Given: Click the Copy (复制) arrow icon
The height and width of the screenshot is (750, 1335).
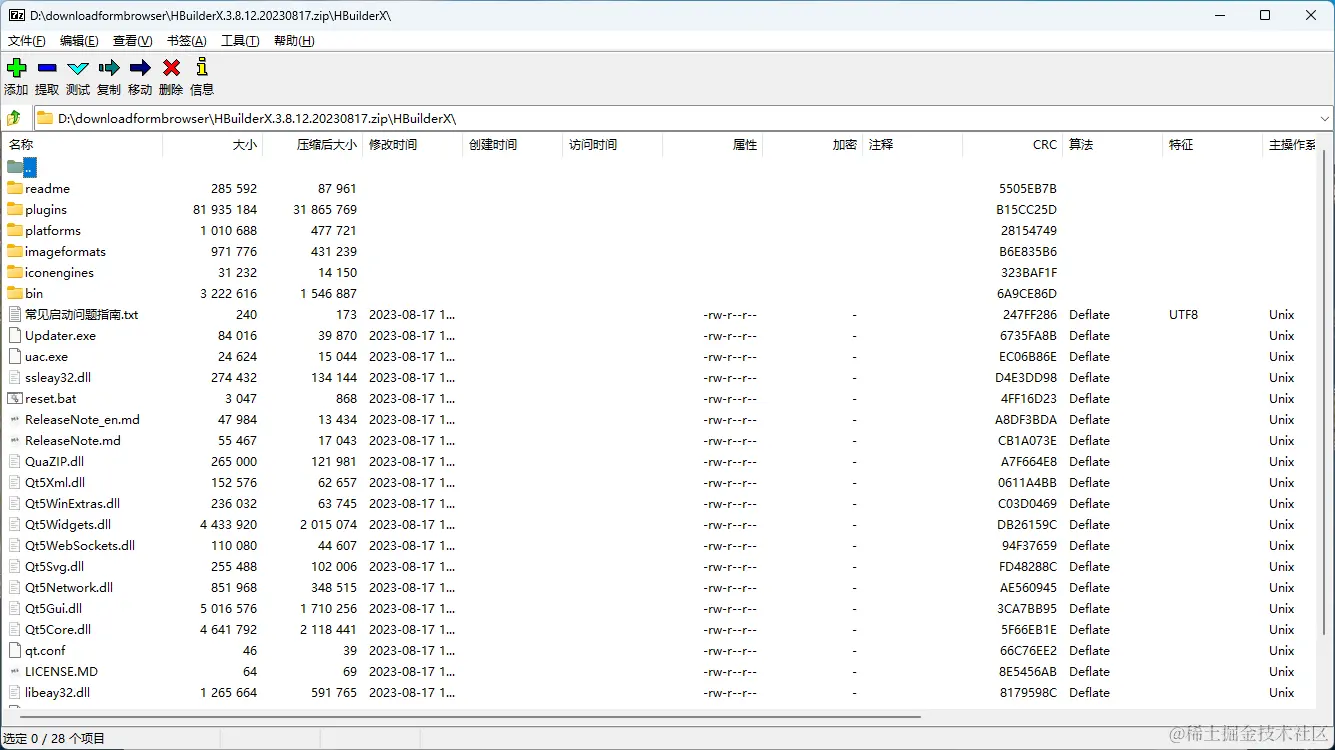Looking at the screenshot, I should (109, 68).
